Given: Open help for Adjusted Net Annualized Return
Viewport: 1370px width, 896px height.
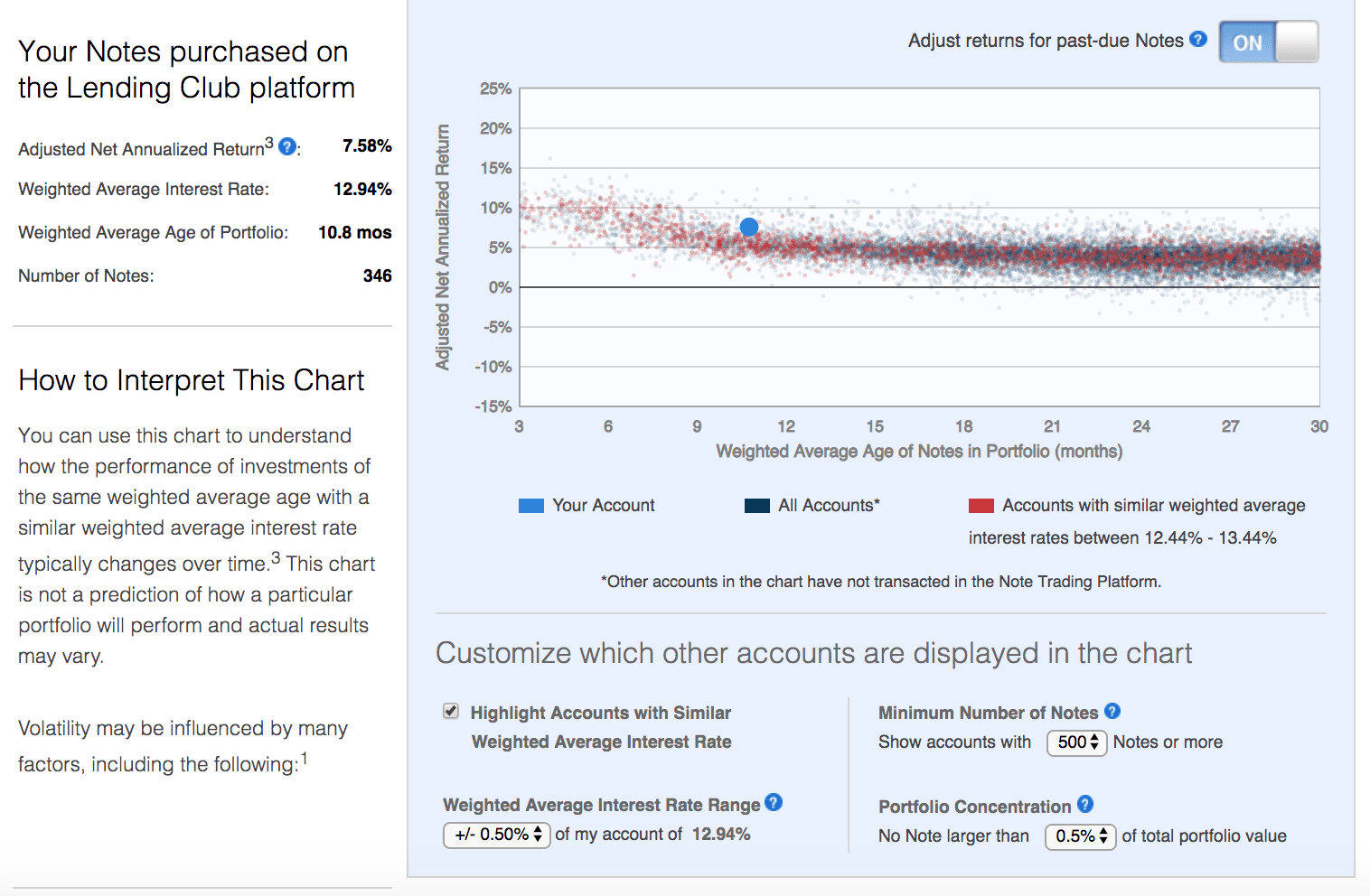Looking at the screenshot, I should tap(287, 146).
